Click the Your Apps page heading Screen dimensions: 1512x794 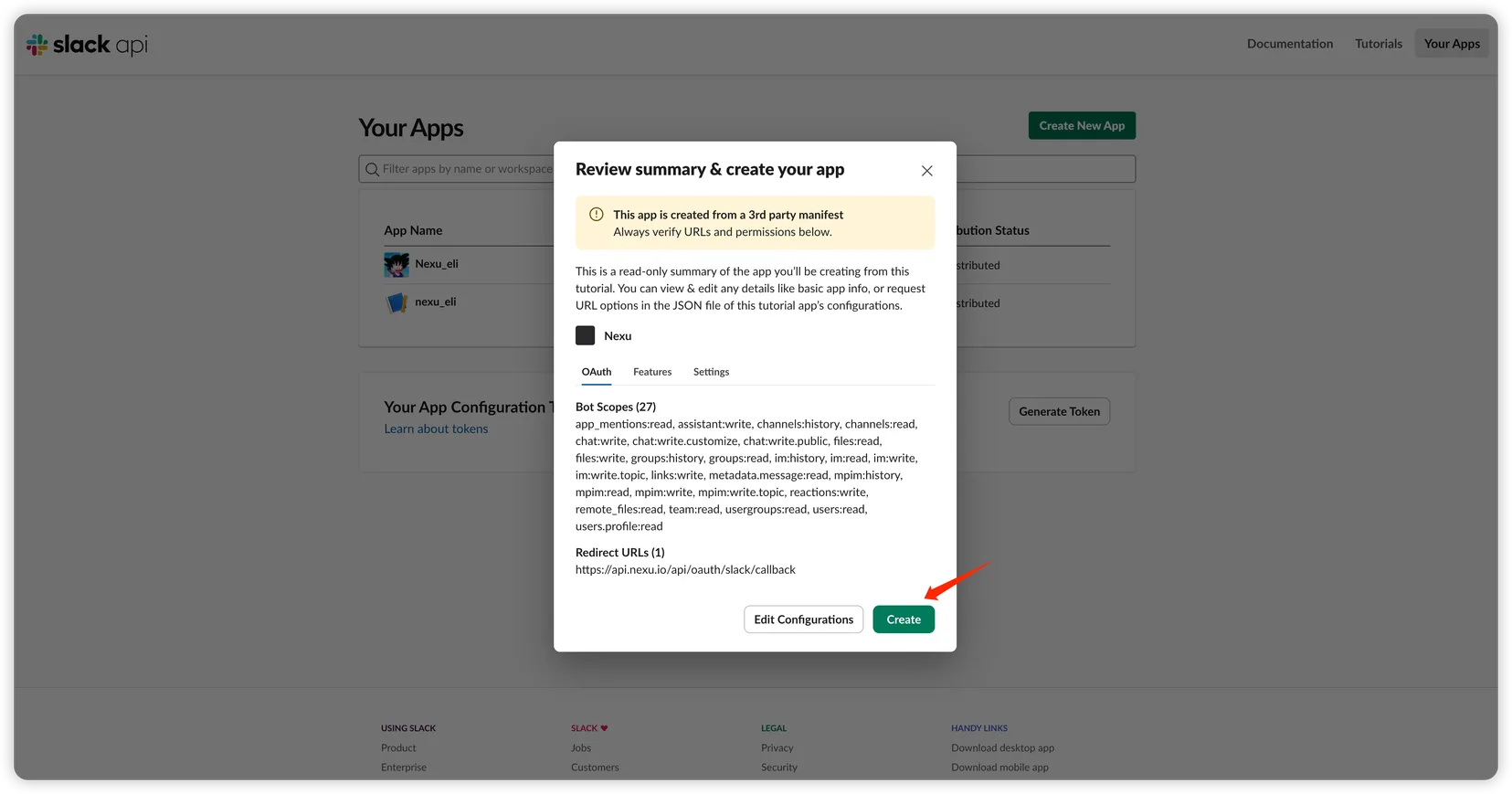pos(411,128)
